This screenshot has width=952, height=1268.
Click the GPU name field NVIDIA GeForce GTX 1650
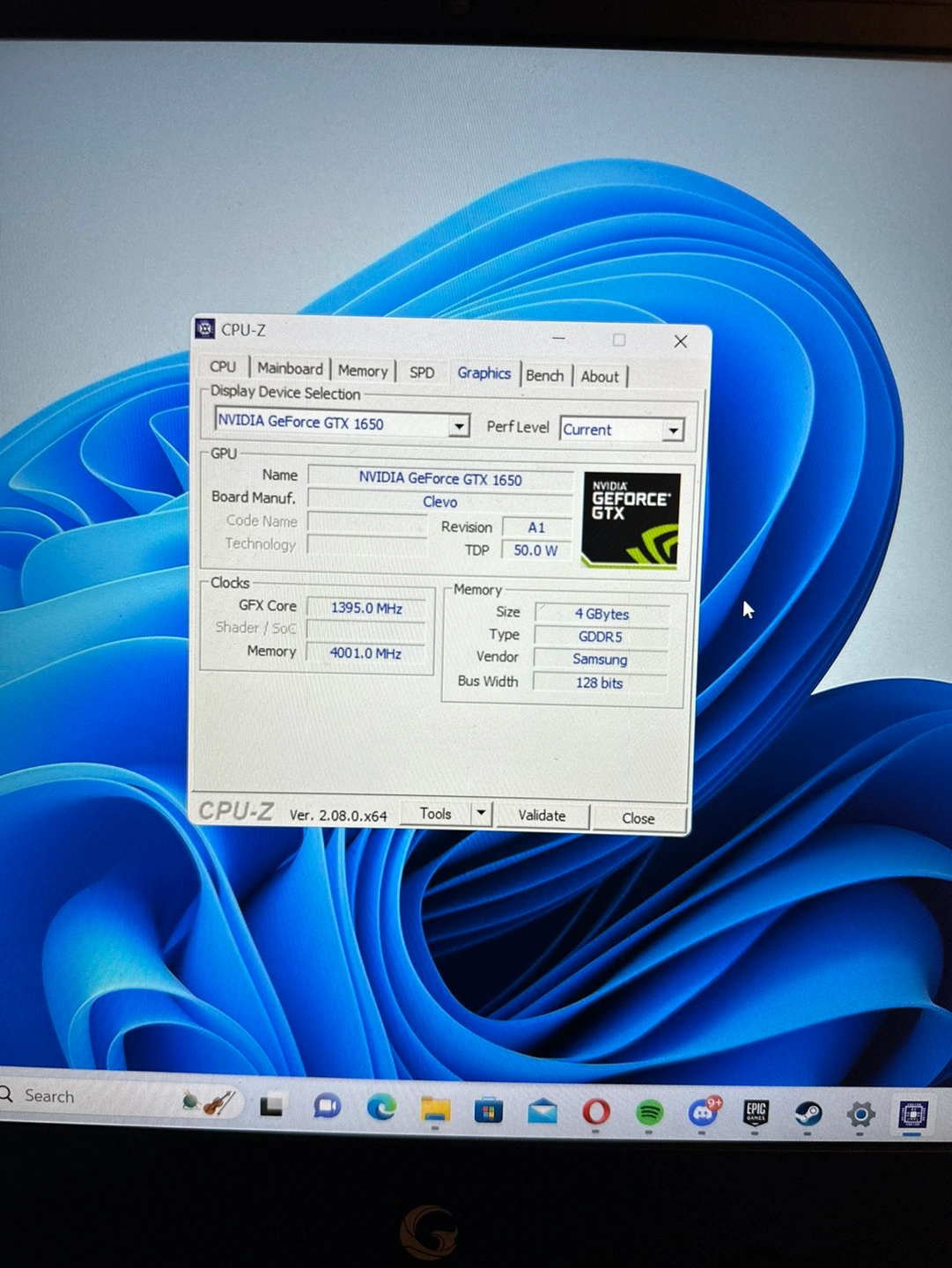[x=440, y=478]
